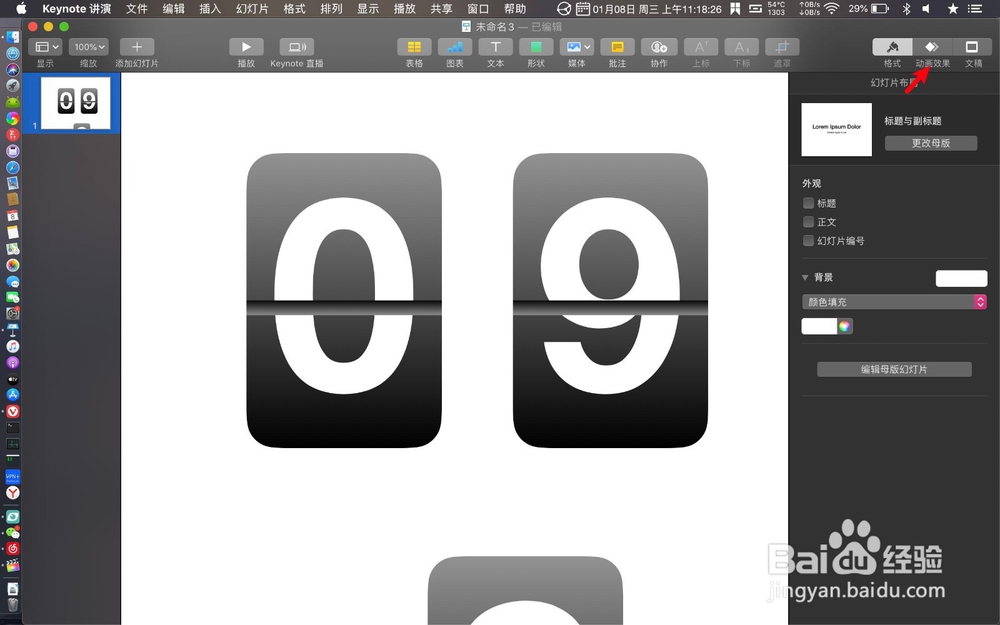Select the 9 flip-clock image
Viewport: 1000px width, 625px height.
(x=610, y=300)
